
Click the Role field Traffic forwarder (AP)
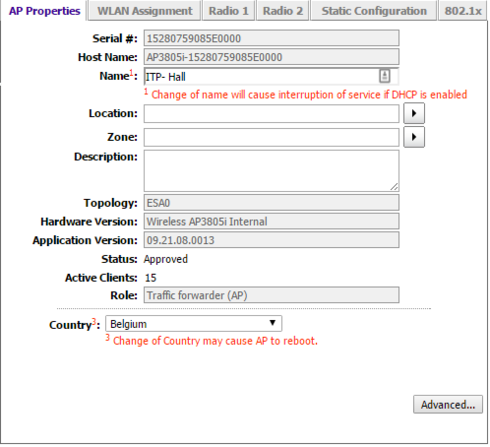pyautogui.click(x=271, y=295)
